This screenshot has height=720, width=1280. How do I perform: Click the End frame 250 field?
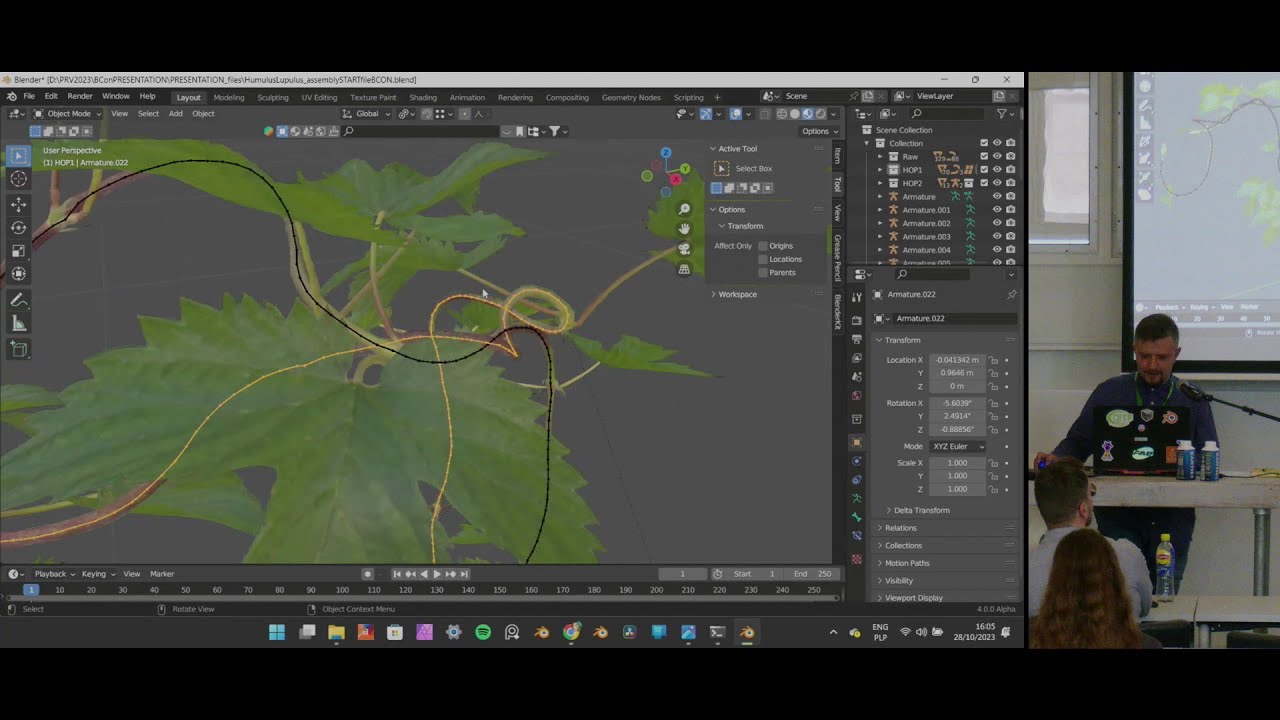[x=813, y=574]
